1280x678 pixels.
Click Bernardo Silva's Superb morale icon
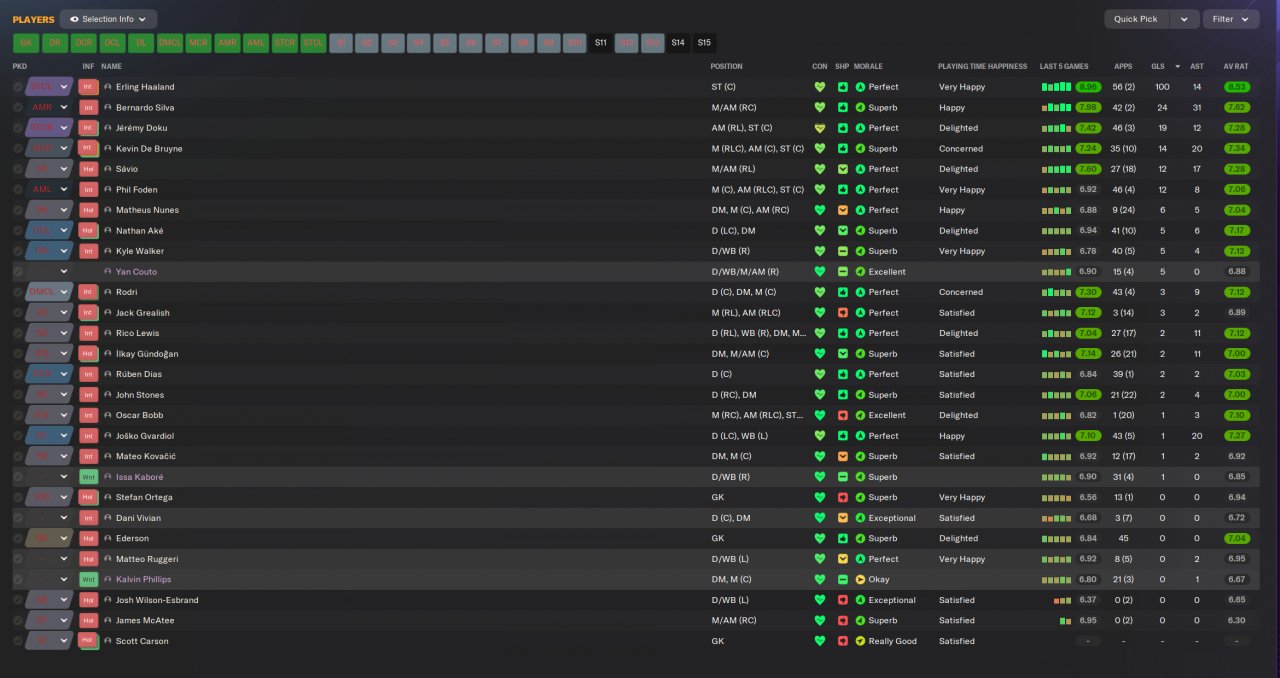click(x=860, y=108)
